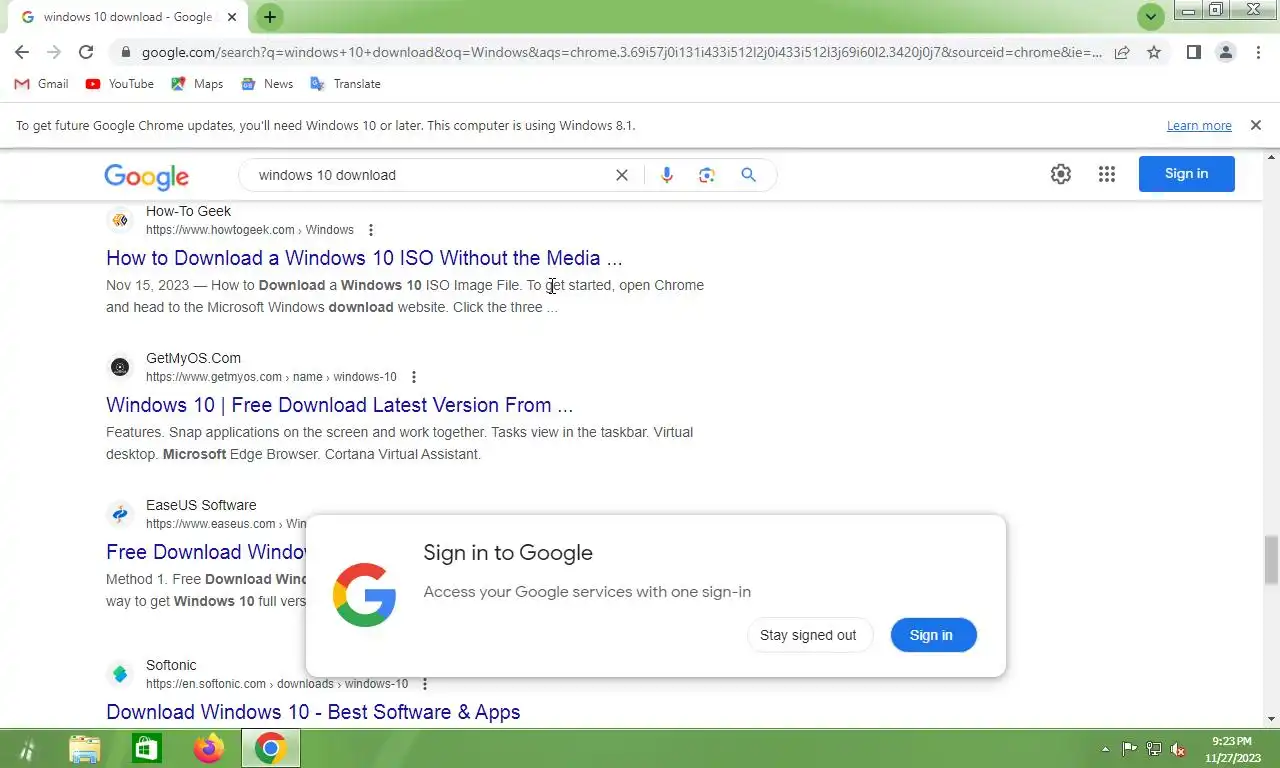Open Windows 10 Free Download Latest Version result
The width and height of the screenshot is (1280, 768).
coord(339,405)
